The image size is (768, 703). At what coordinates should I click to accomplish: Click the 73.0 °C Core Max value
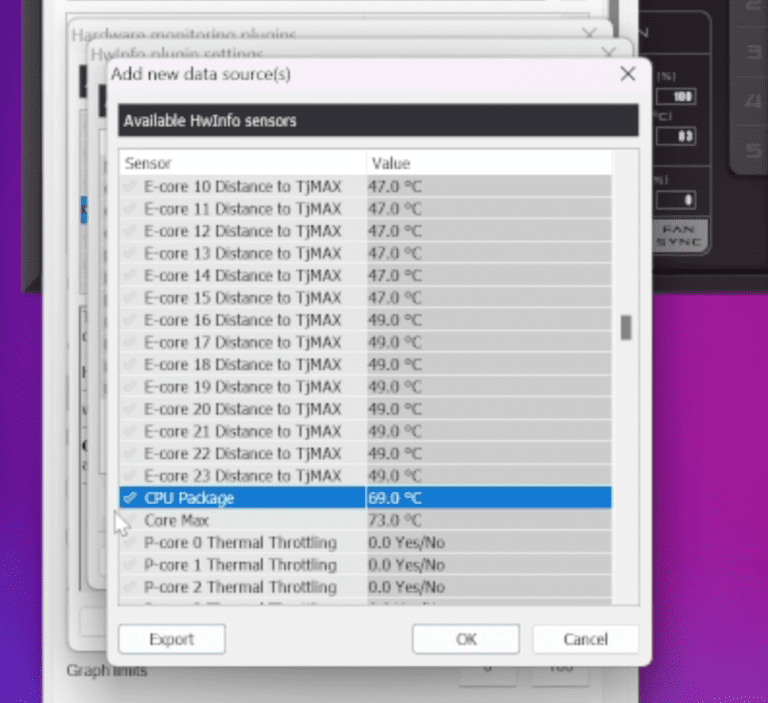tap(395, 520)
